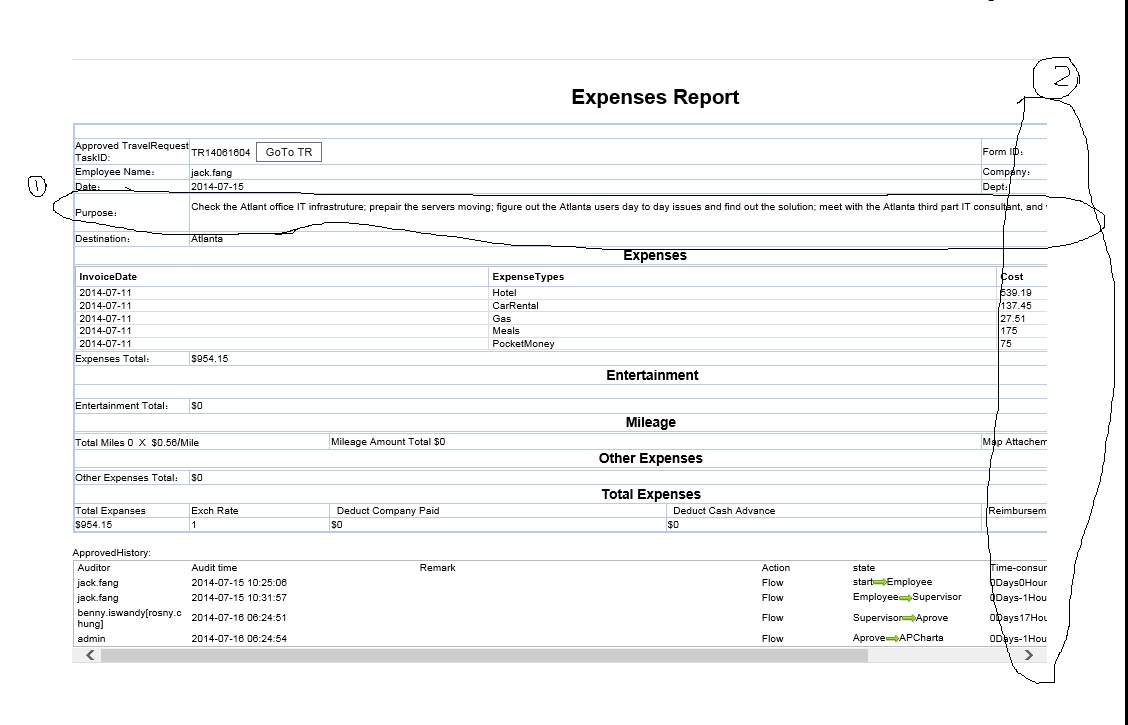
Task: Click Expenses Total value $954.15
Action: point(209,359)
